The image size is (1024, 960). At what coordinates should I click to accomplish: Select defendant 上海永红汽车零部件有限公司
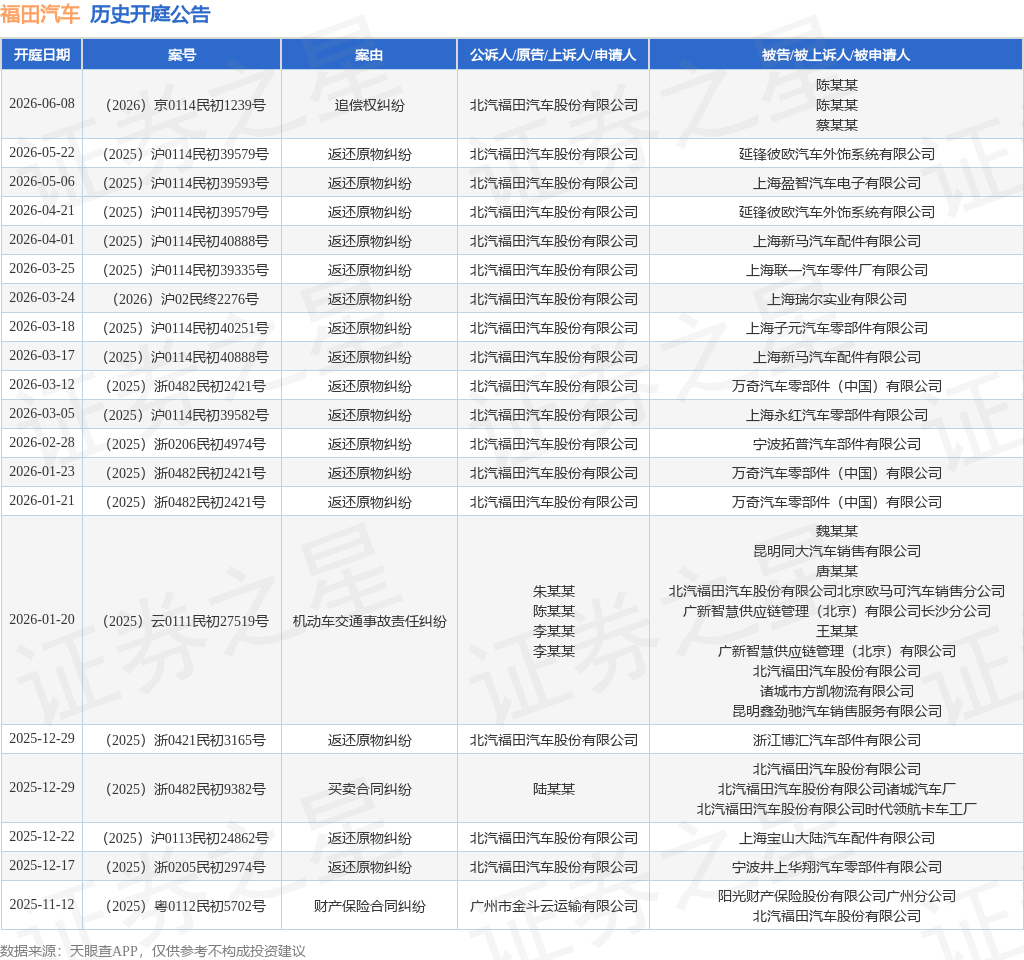click(x=837, y=415)
